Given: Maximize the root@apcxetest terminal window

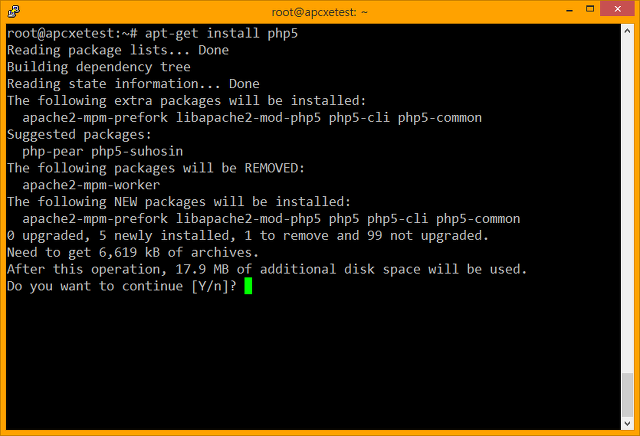Looking at the screenshot, I should point(590,9).
